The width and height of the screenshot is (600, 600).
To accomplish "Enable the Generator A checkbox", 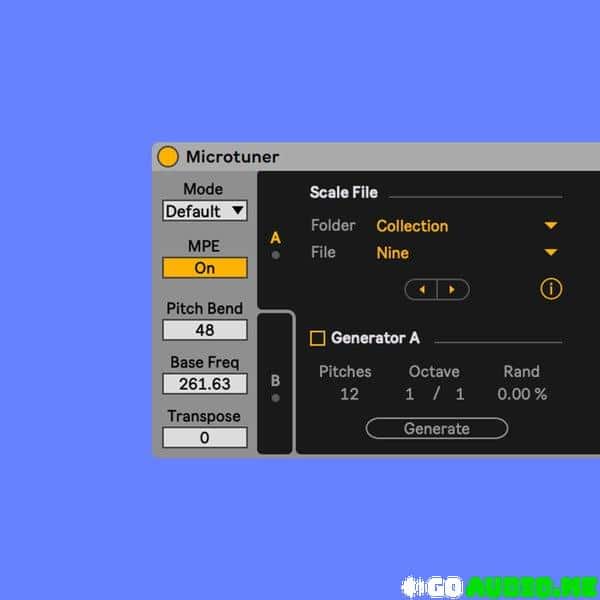I will click(318, 338).
